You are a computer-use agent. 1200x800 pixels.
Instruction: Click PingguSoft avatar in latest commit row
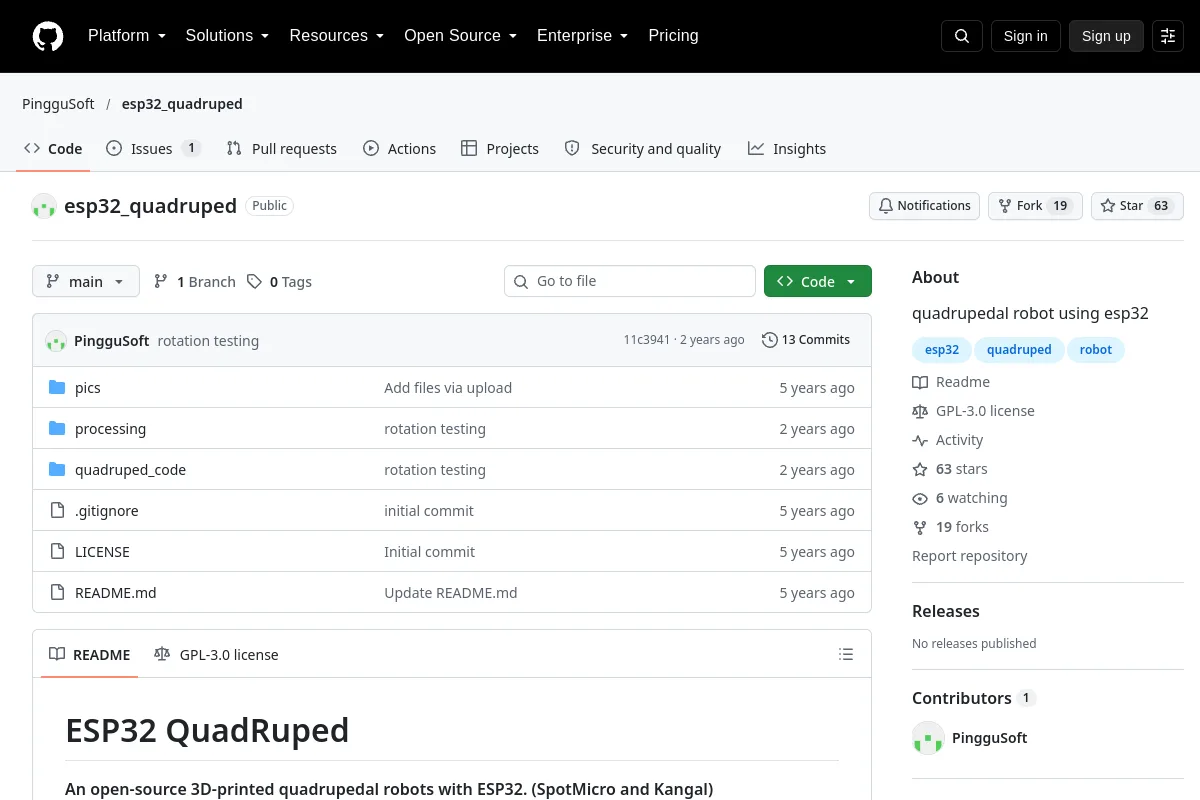pos(56,341)
